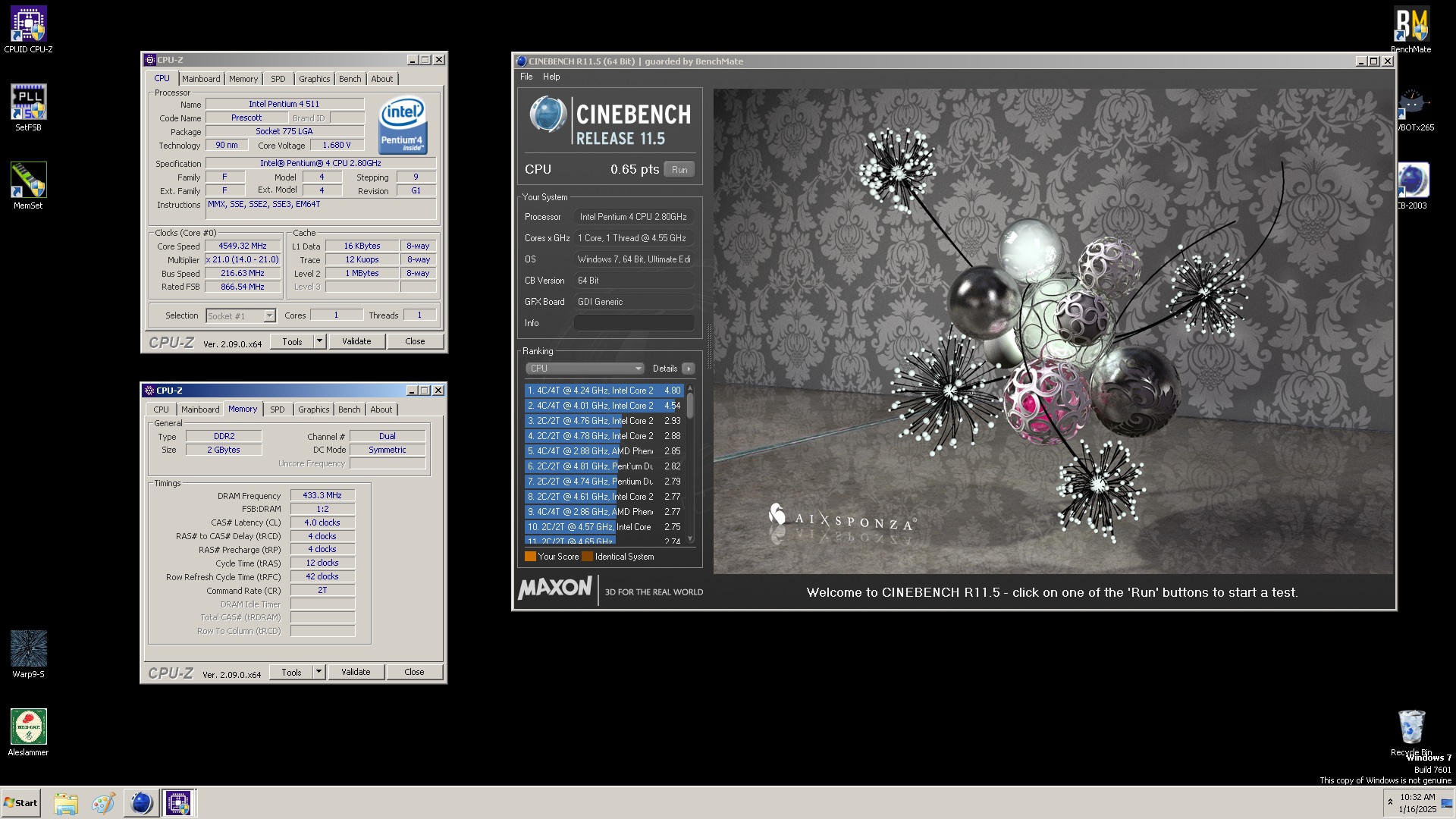Open the SPD tab in lower CPU-Z window
Image resolution: width=1456 pixels, height=819 pixels.
278,409
